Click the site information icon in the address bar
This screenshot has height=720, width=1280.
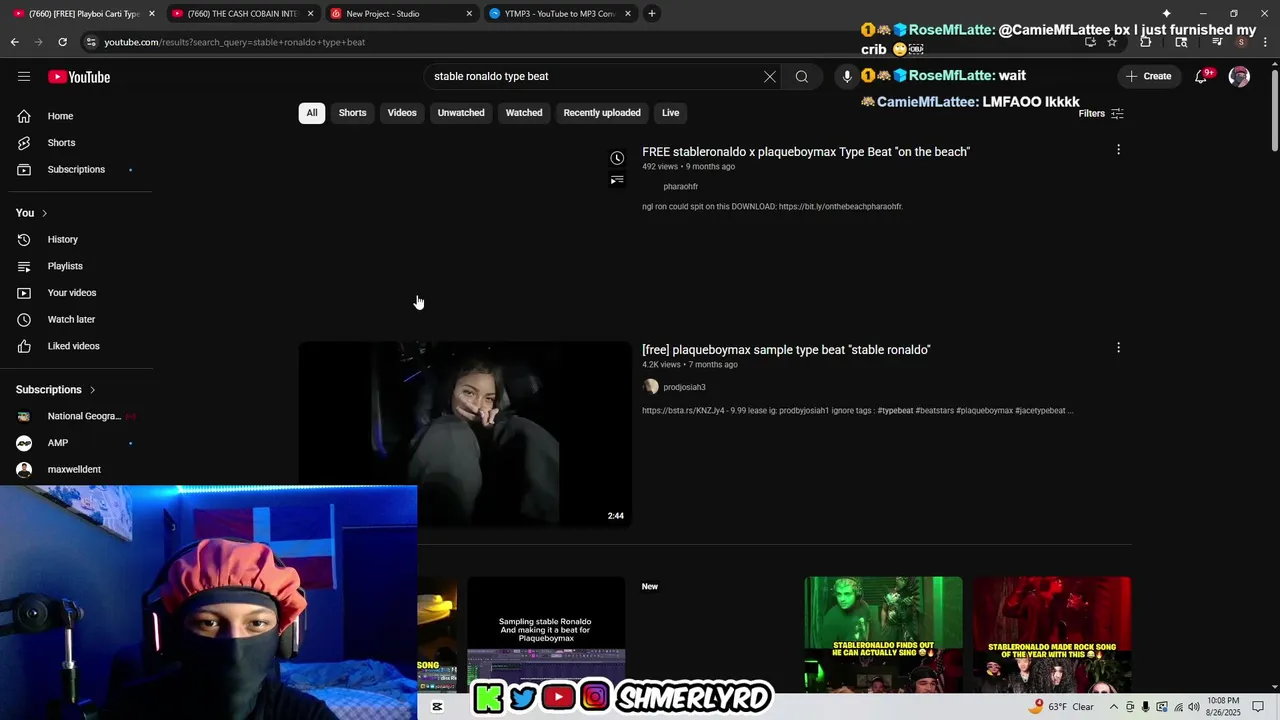click(91, 42)
